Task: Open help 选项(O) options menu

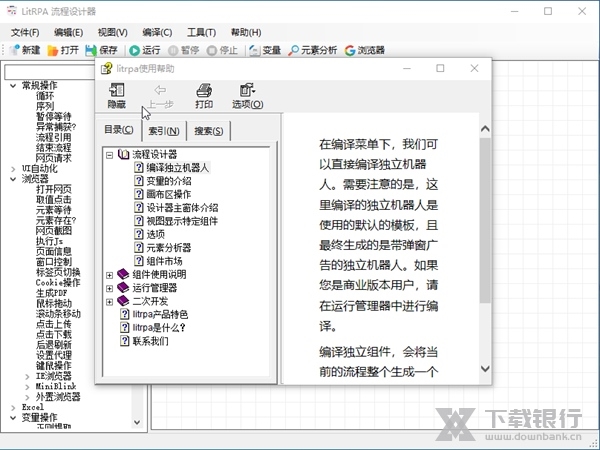Action: (248, 96)
